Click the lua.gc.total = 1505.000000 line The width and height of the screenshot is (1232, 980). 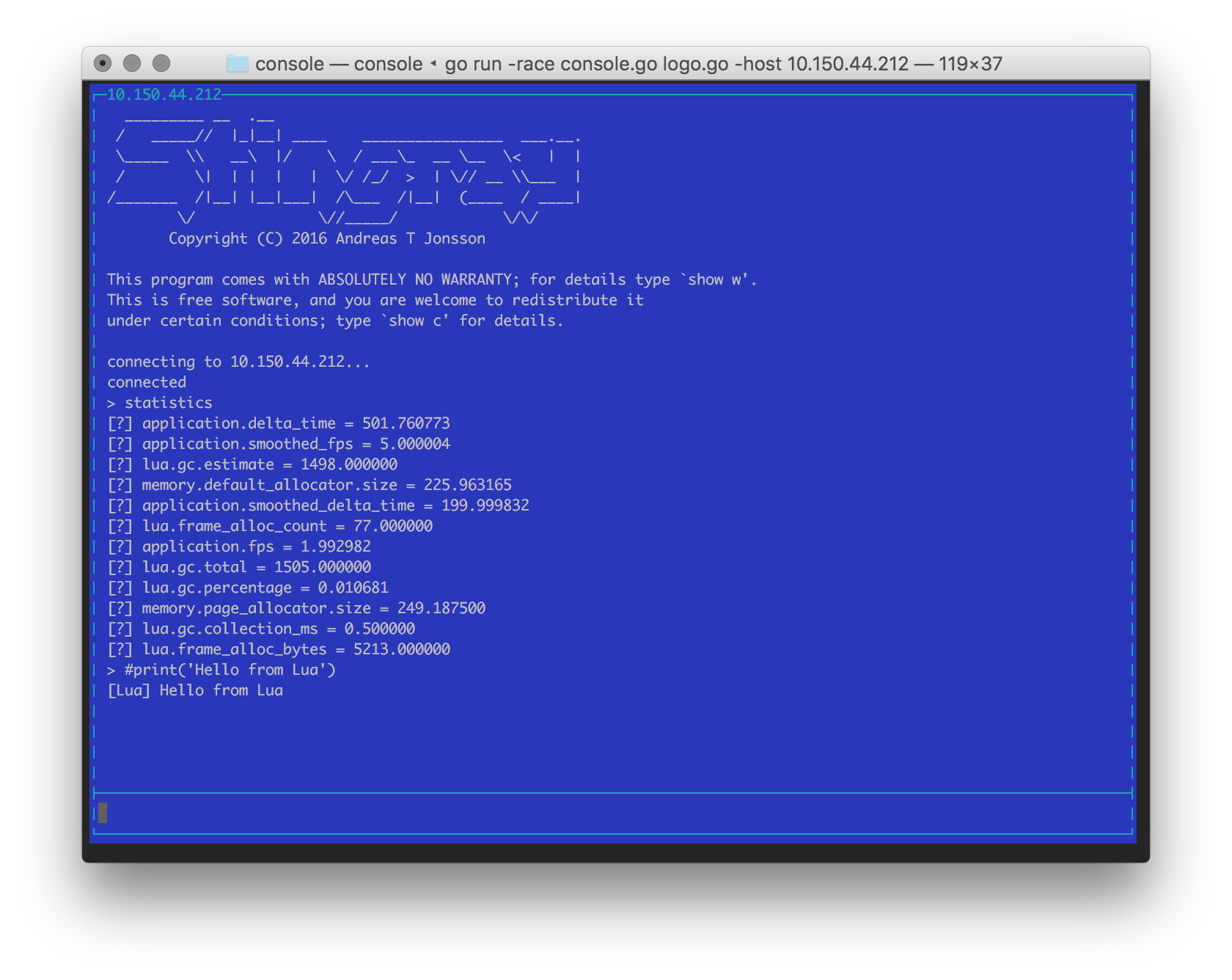tap(239, 567)
